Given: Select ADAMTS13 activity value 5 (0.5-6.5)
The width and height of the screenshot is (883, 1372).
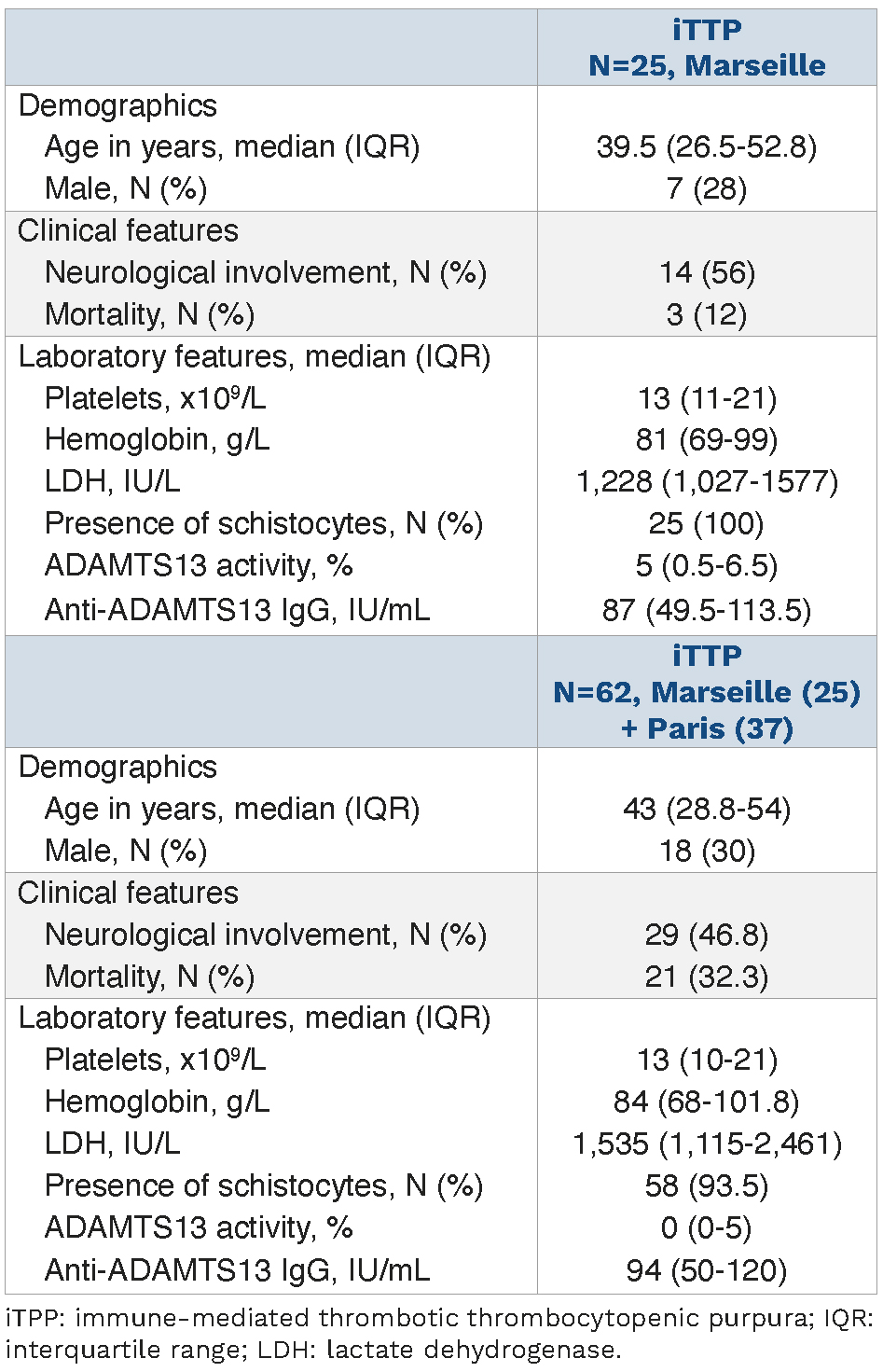Looking at the screenshot, I should [x=707, y=565].
